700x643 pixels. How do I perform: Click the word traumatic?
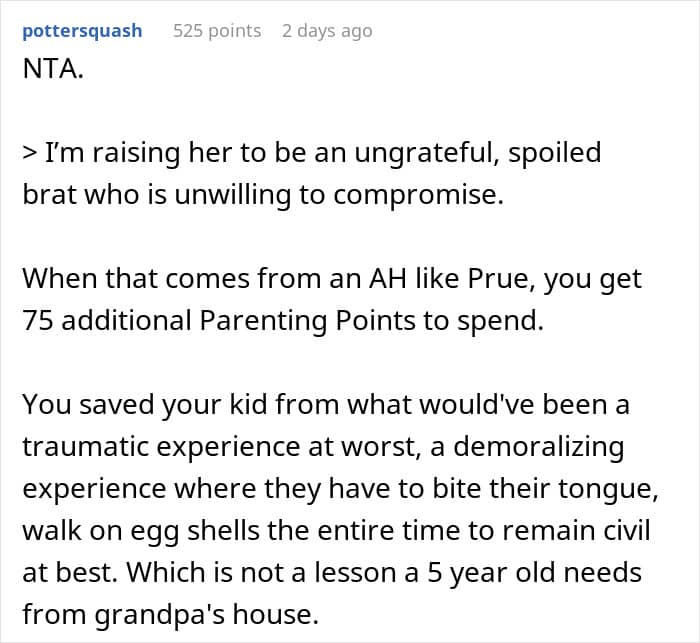[x=85, y=447]
